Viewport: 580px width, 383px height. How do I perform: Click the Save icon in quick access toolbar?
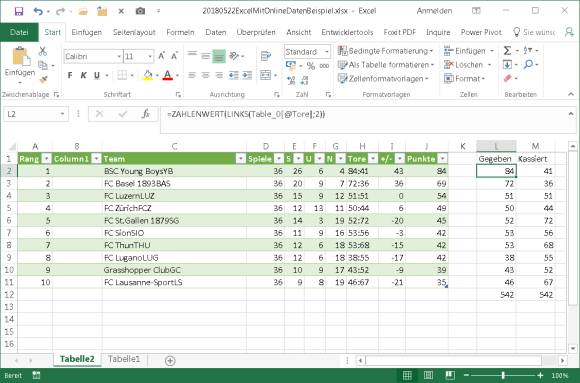(x=18, y=11)
